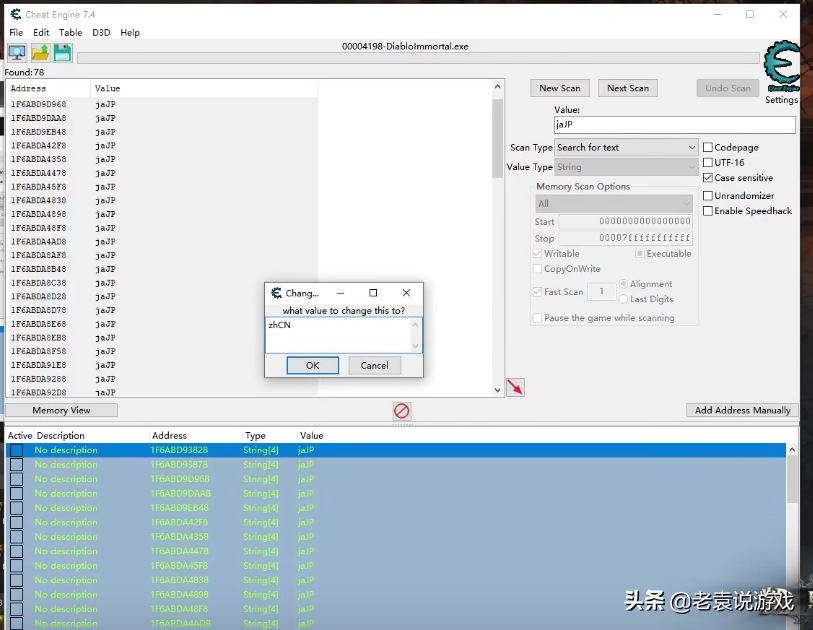Uncheck the Case sensitive option
The image size is (813, 630).
pos(708,178)
